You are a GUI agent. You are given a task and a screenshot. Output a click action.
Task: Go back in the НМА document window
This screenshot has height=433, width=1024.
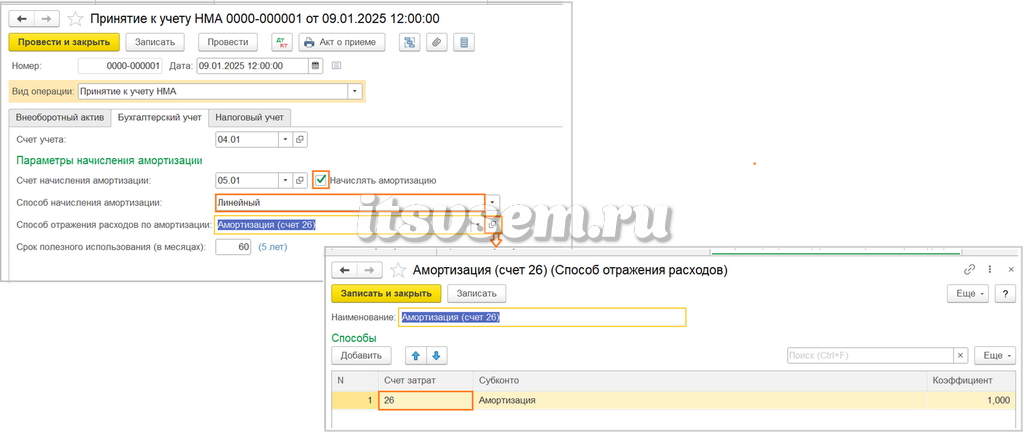pos(21,18)
